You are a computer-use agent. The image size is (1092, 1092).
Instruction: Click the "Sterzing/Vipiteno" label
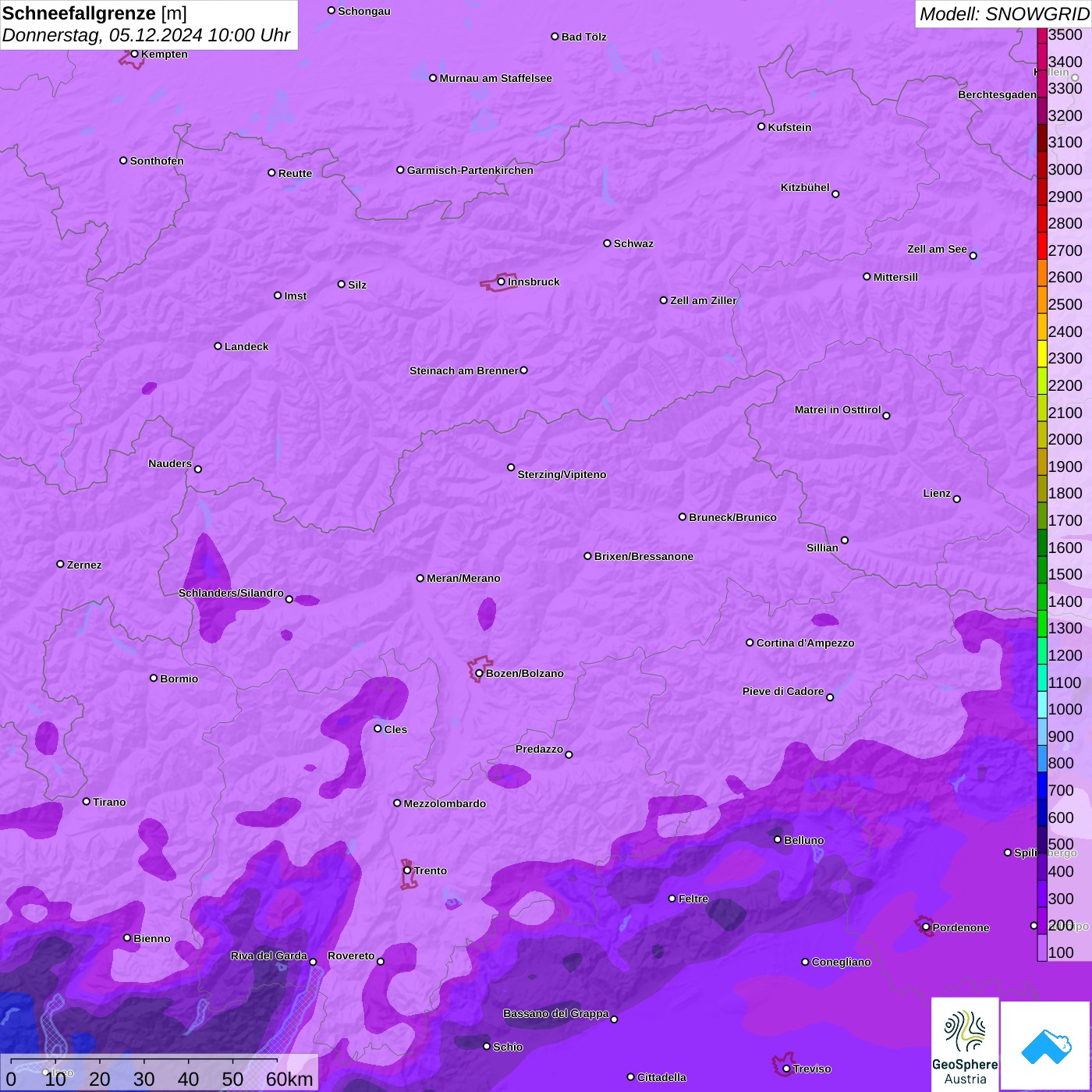click(562, 474)
